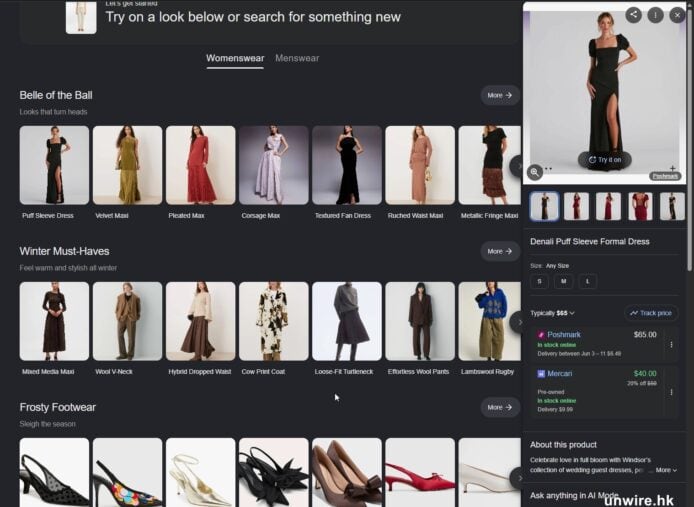Click the Try it on button

(x=604, y=160)
